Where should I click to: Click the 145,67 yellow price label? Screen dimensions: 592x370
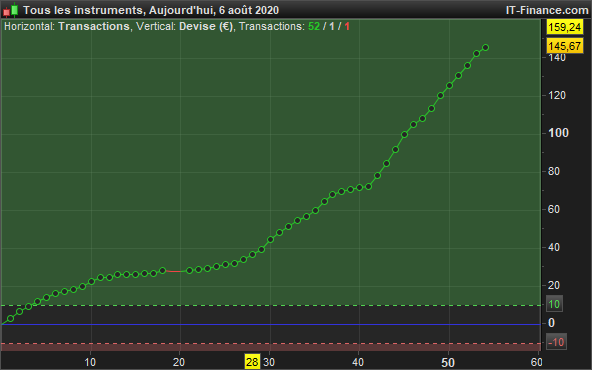coord(565,46)
